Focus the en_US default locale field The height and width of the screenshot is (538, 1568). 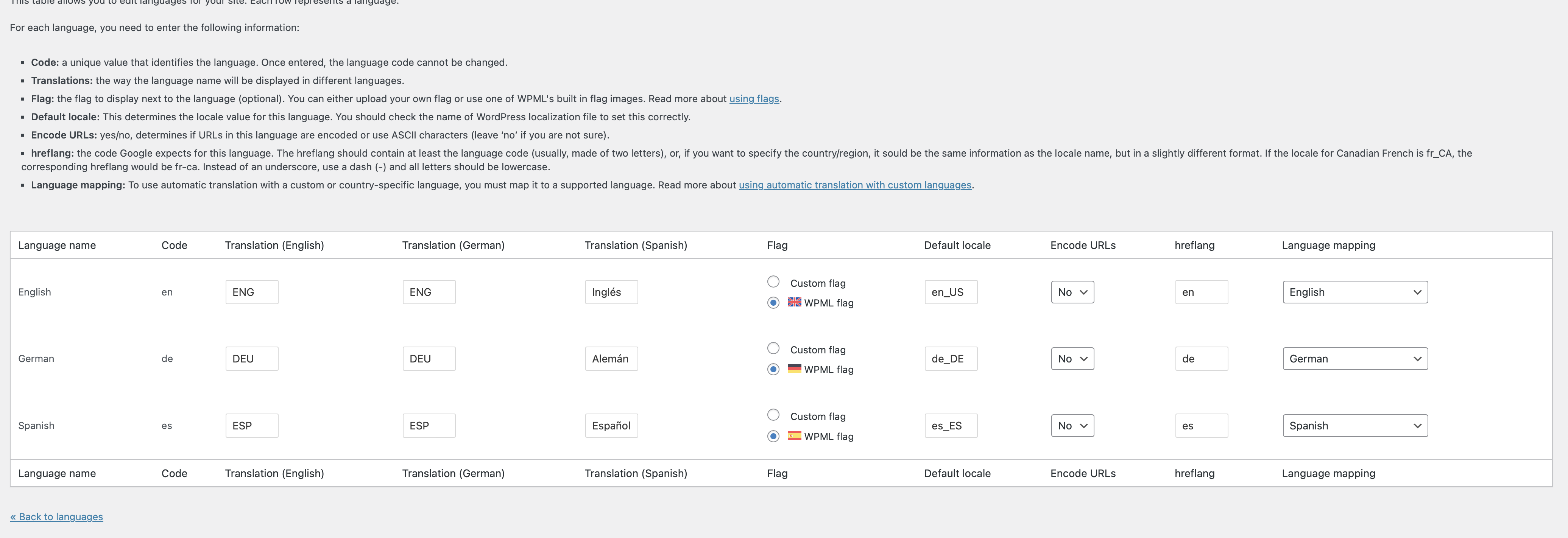(x=951, y=292)
